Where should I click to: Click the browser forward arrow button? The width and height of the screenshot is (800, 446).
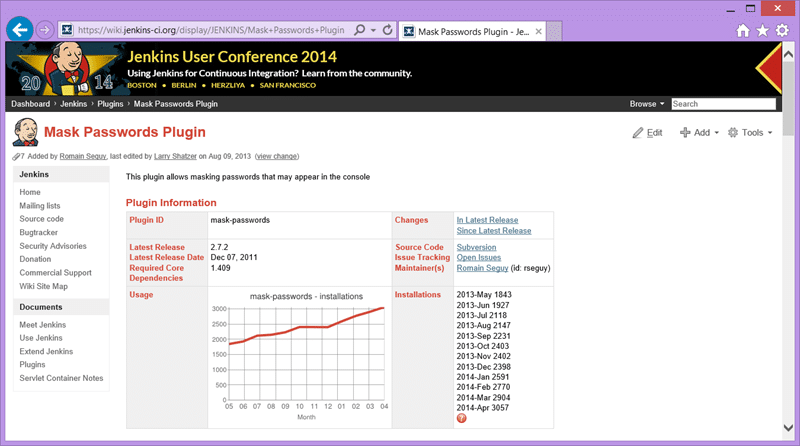point(45,30)
